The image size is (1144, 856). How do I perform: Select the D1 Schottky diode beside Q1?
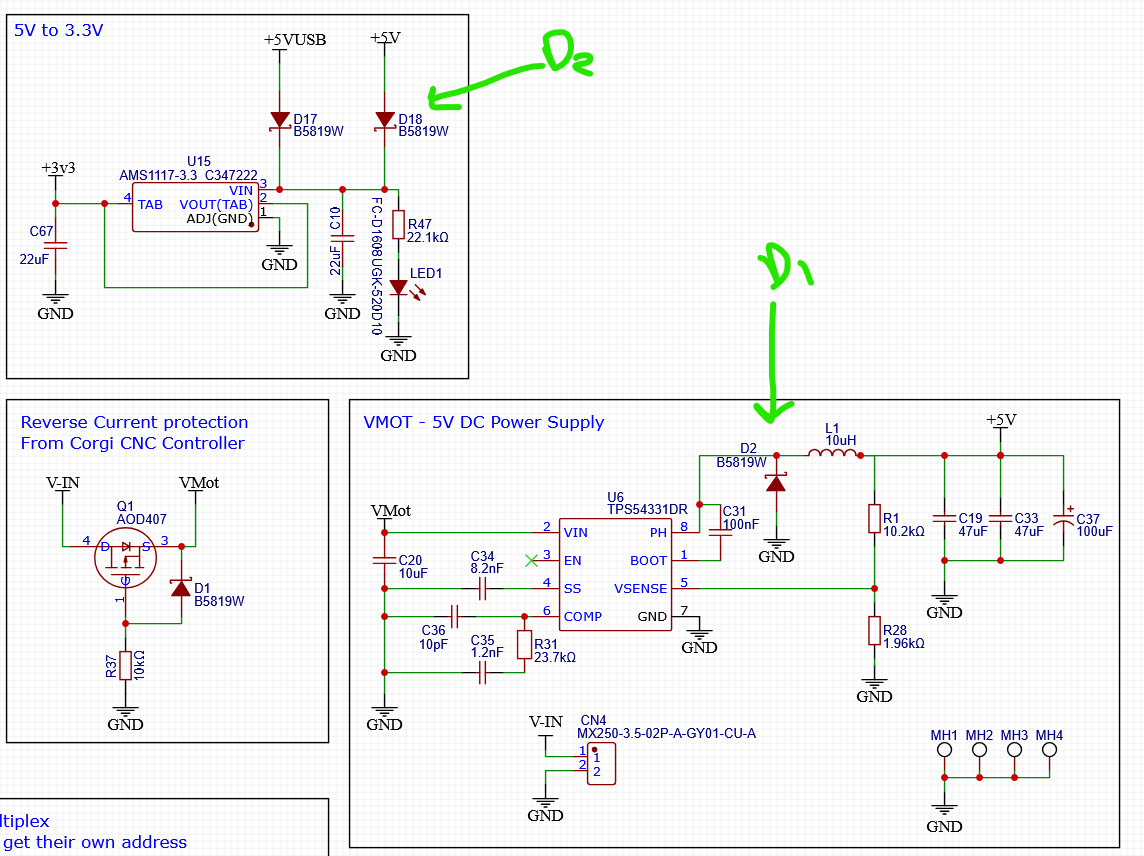(x=180, y=587)
